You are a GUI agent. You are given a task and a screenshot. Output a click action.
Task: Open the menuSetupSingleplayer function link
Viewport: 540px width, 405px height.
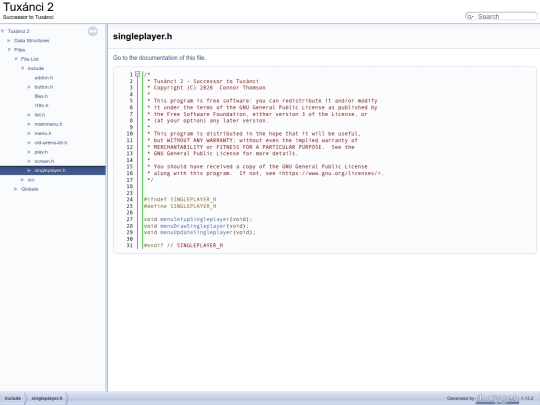coord(195,219)
